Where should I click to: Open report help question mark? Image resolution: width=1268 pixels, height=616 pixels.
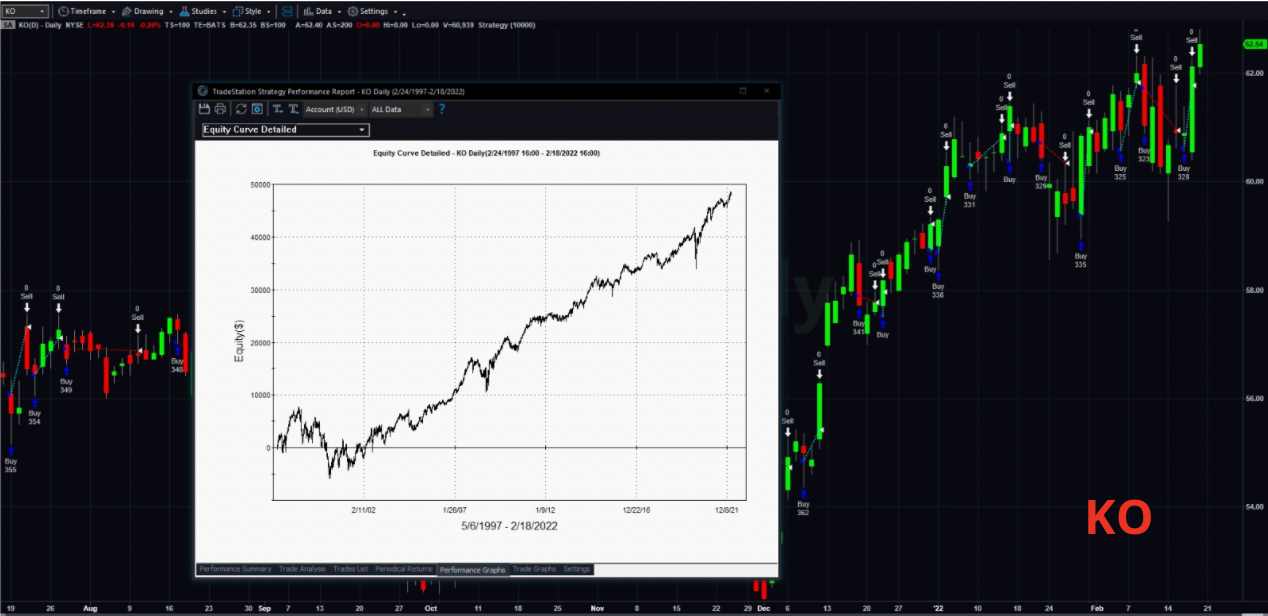click(x=442, y=109)
